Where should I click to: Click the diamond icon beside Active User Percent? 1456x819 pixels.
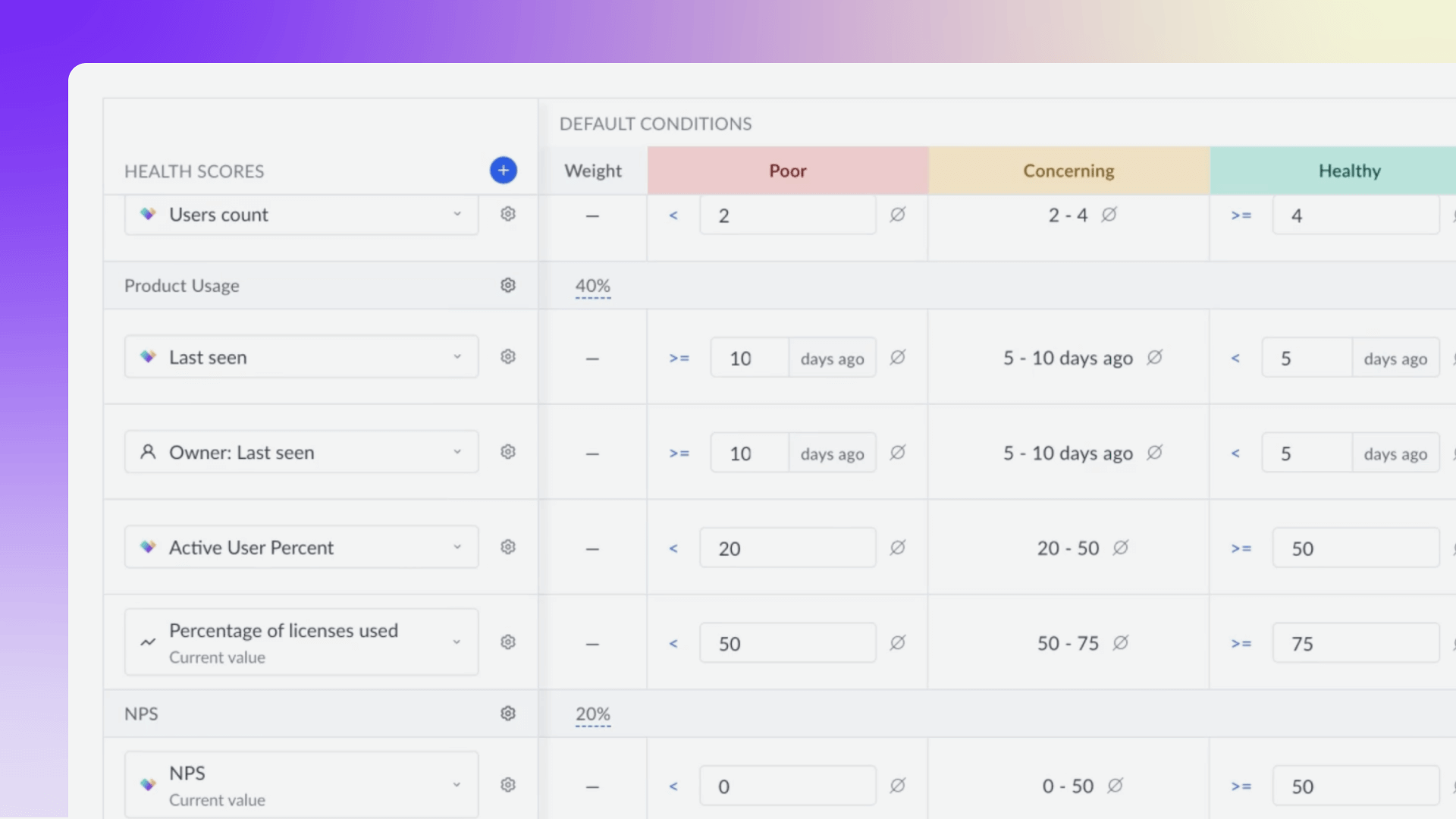(x=147, y=547)
